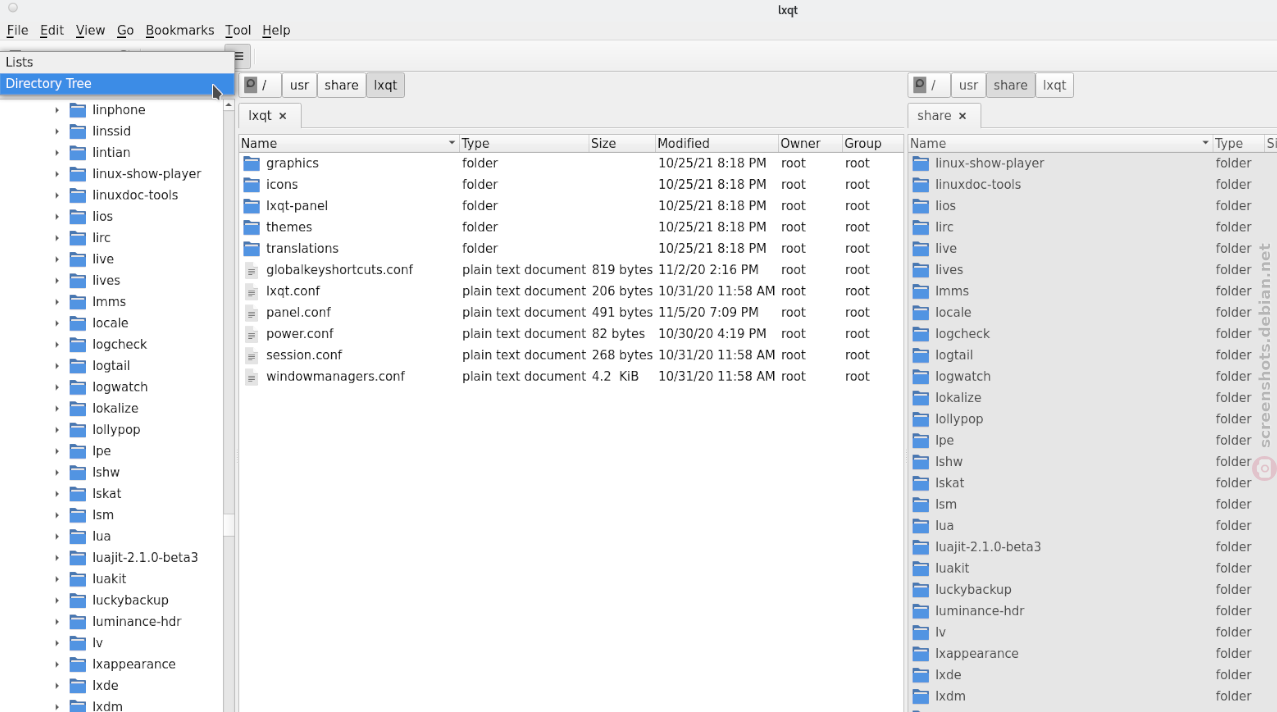Open the File menu
The image size is (1277, 712).
pos(17,30)
